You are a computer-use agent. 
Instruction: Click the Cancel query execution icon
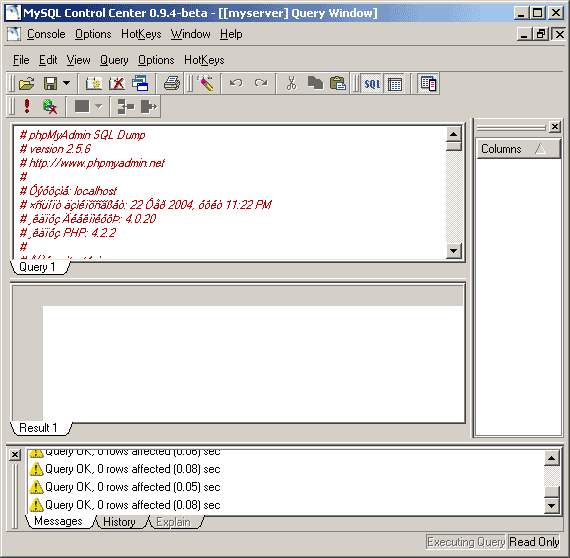pos(50,107)
